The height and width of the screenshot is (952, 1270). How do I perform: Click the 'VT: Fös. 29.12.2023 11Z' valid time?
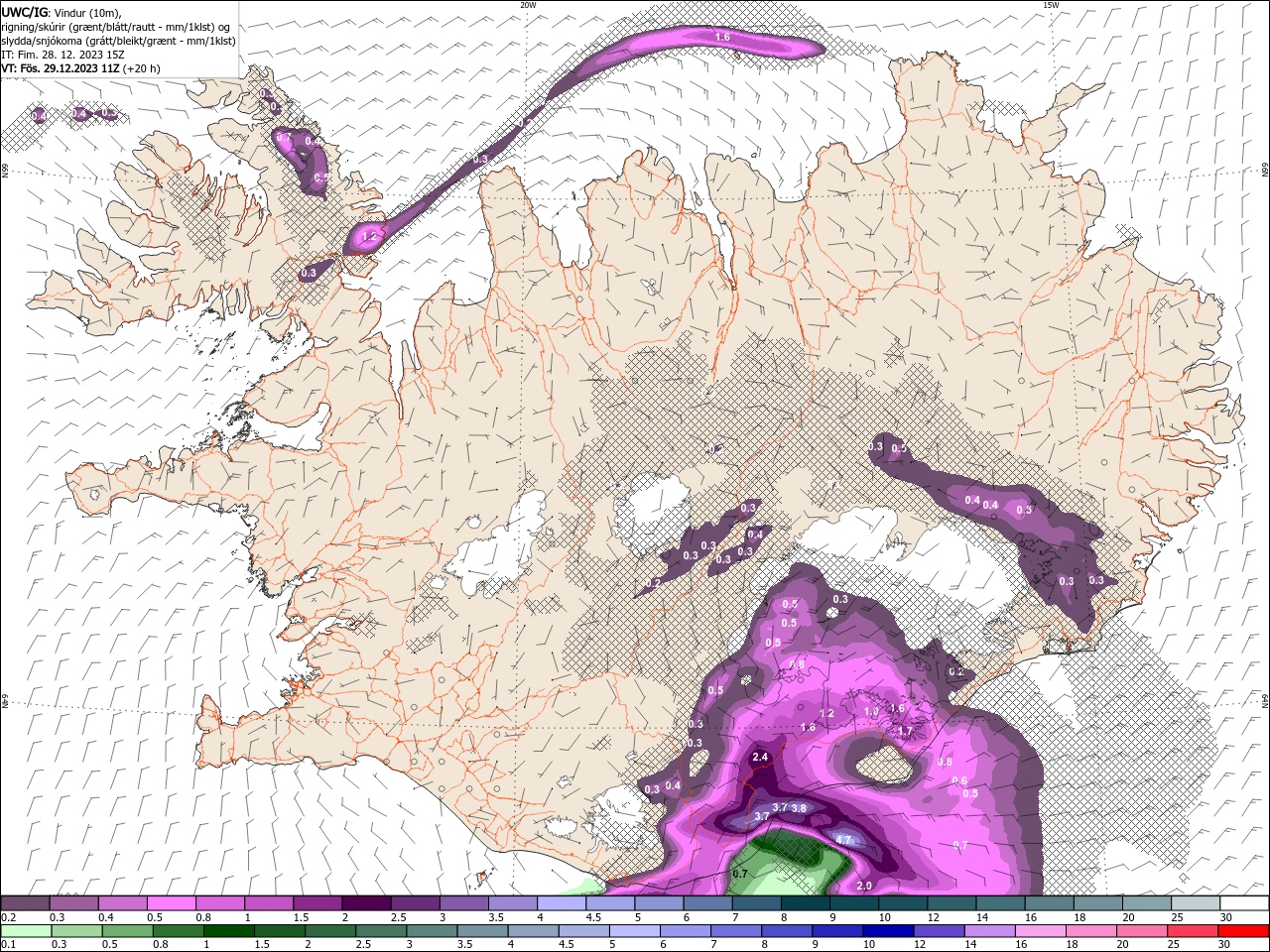pos(62,68)
